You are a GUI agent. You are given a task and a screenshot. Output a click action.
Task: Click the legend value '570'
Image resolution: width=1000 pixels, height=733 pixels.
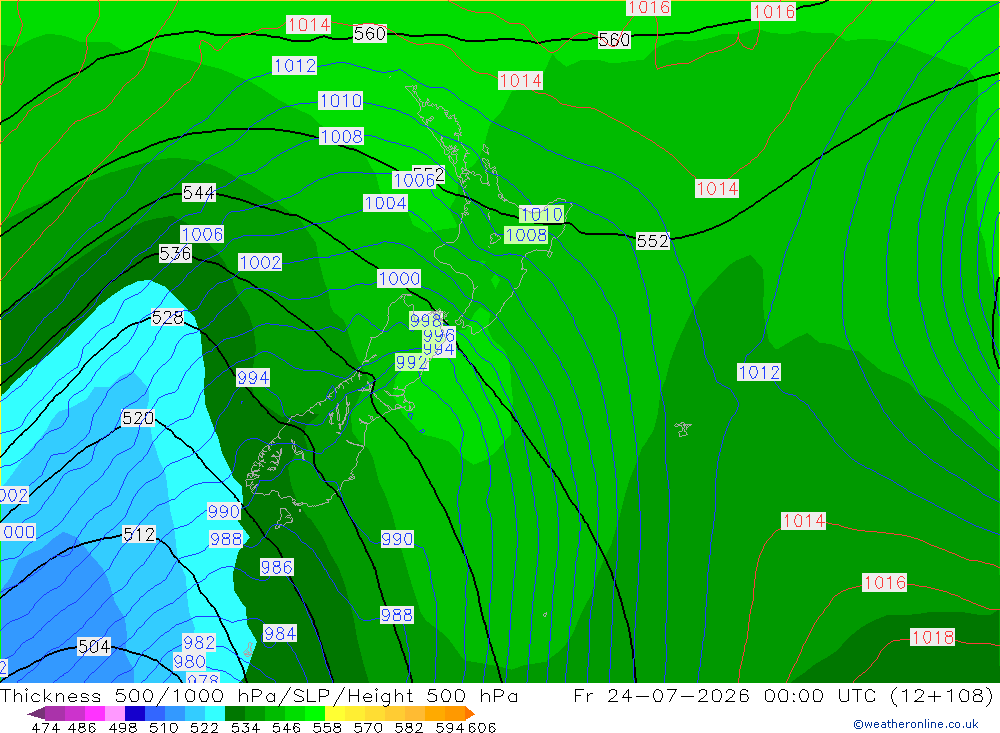click(x=368, y=727)
